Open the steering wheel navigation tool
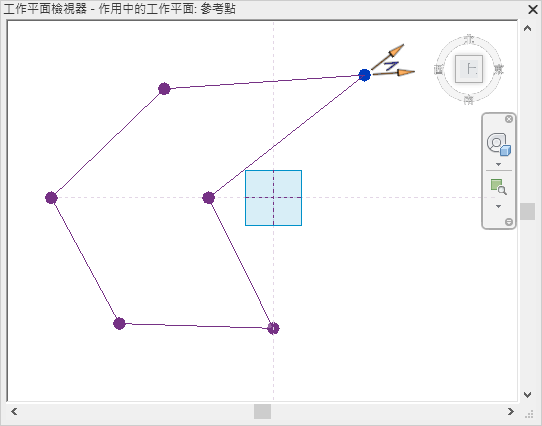 click(499, 144)
